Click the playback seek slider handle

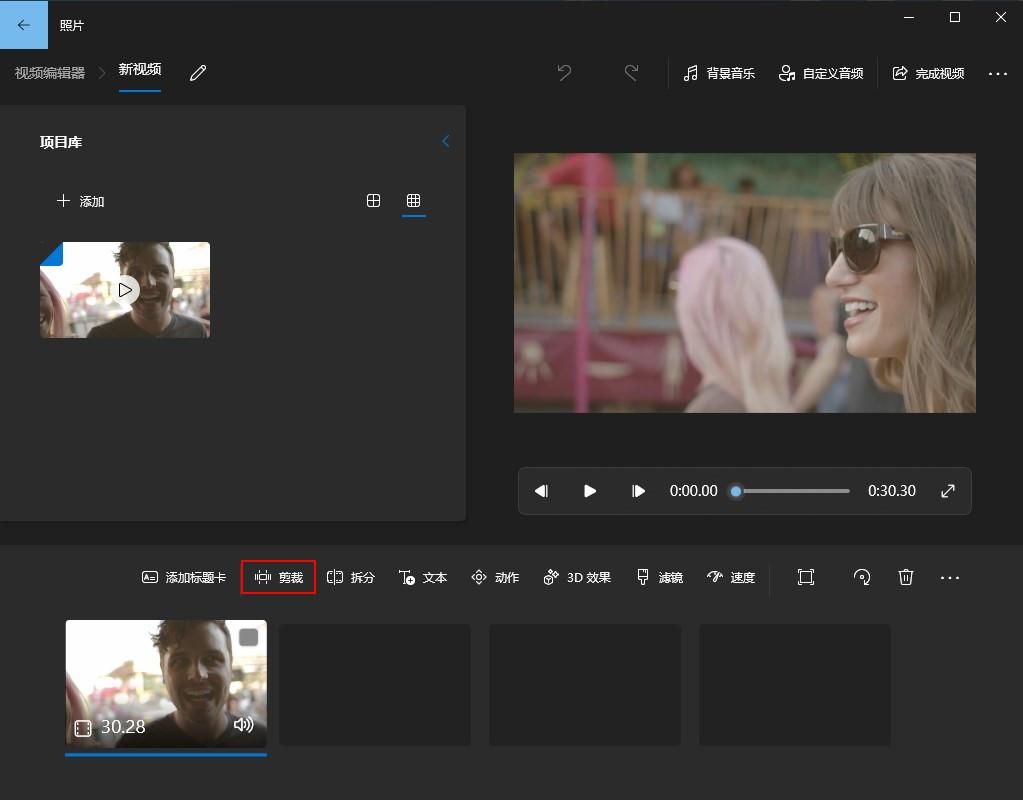(x=736, y=491)
